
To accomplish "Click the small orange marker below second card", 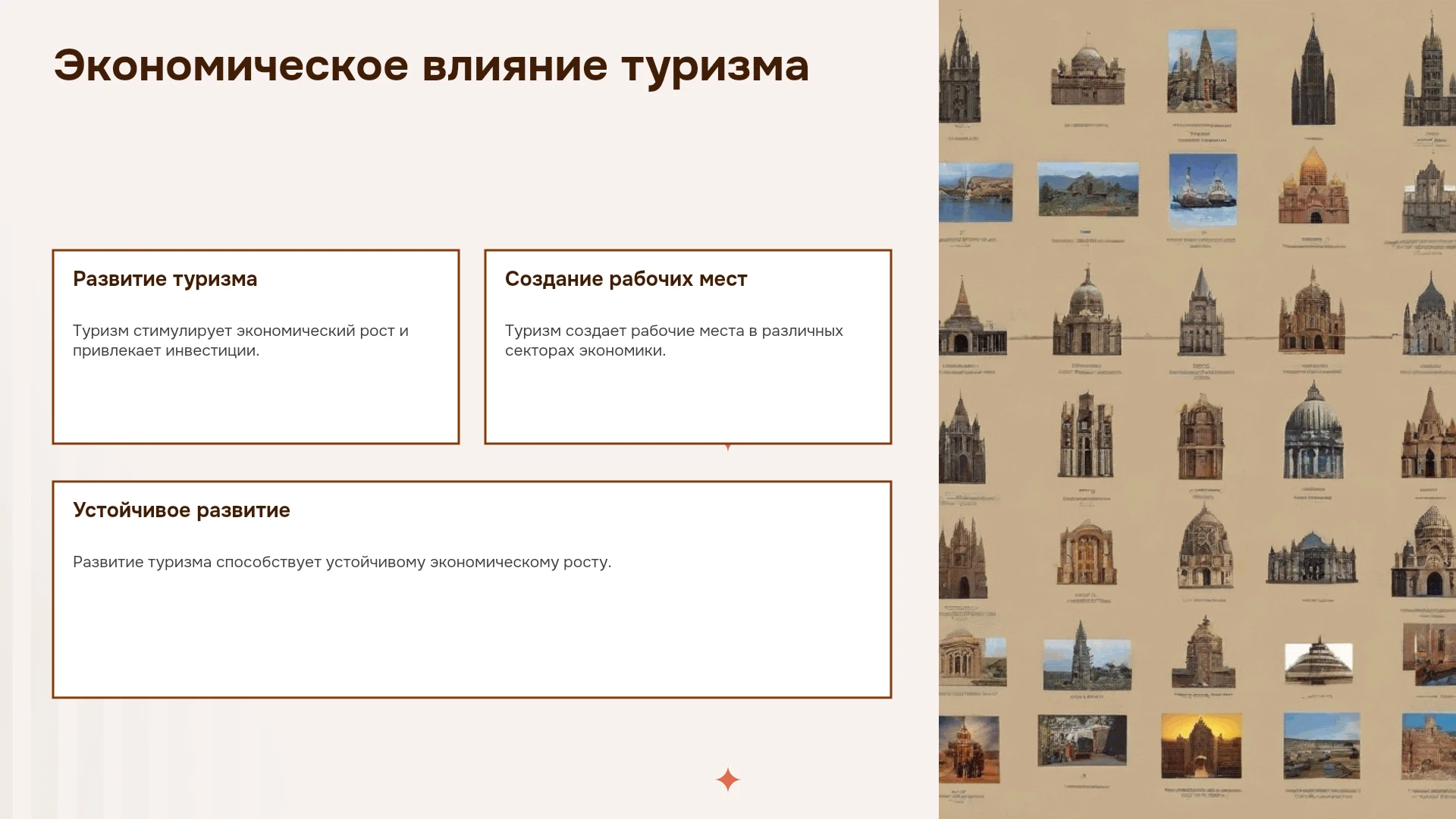I will click(728, 447).
